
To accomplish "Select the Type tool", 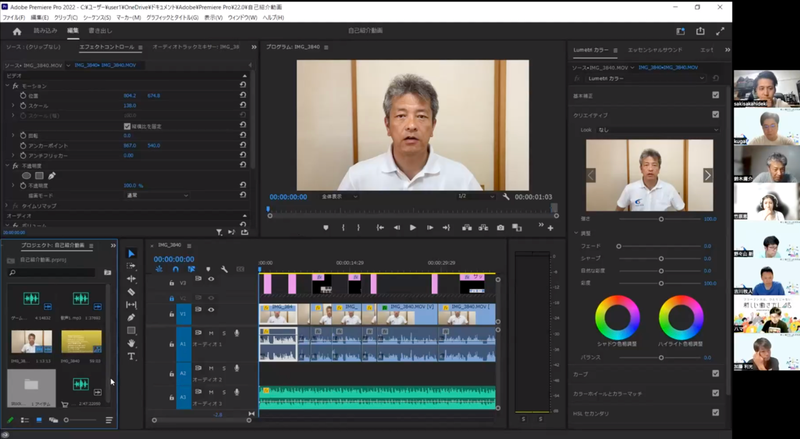I will click(x=131, y=356).
